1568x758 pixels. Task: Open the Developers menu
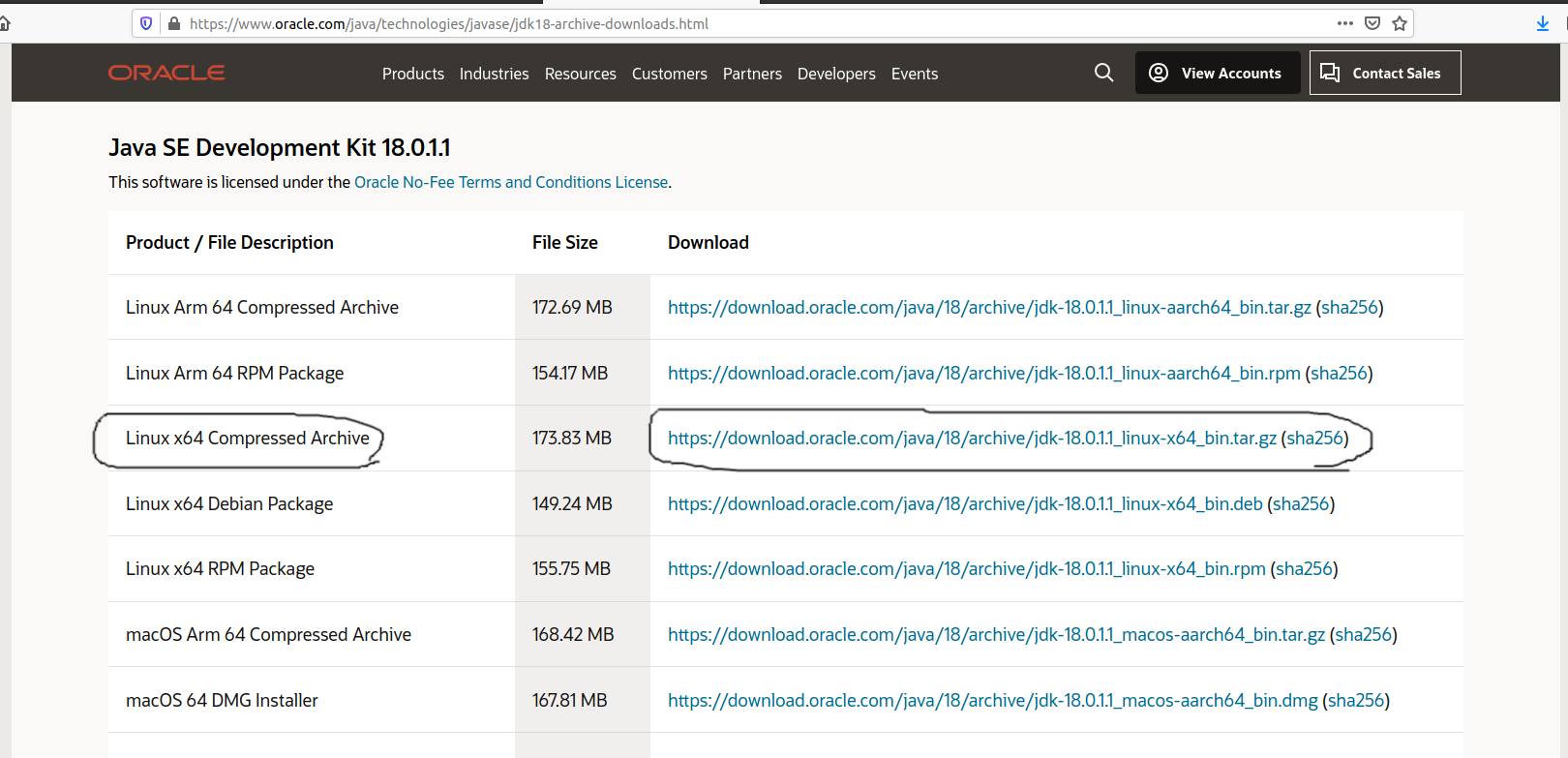point(836,74)
